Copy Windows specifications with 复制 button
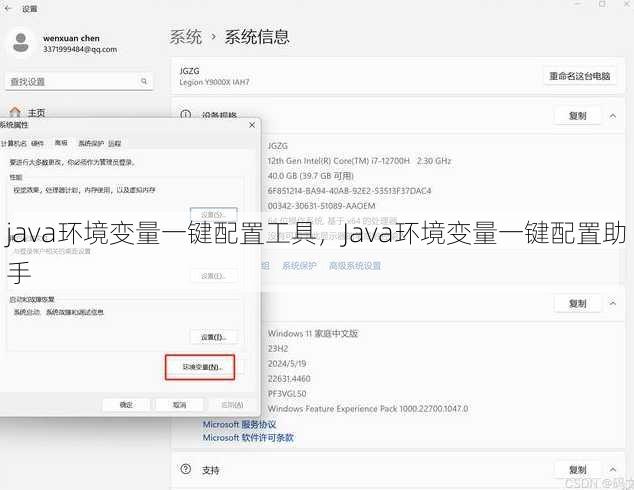The width and height of the screenshot is (634, 490). [x=577, y=303]
